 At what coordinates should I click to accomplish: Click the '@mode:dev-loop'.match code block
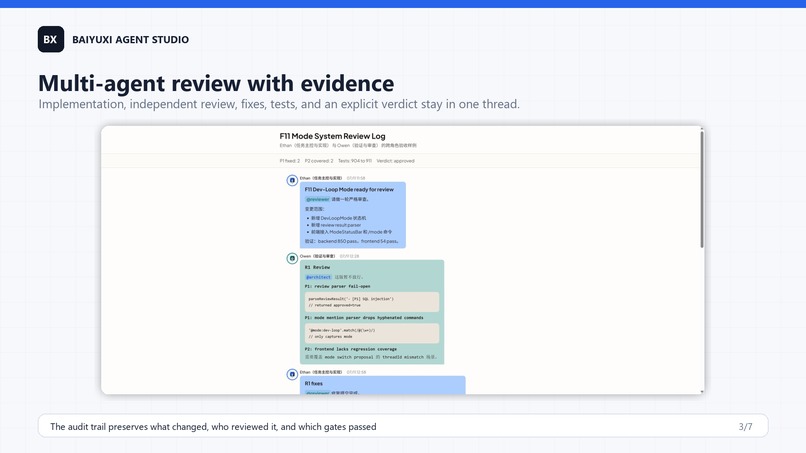pos(372,333)
